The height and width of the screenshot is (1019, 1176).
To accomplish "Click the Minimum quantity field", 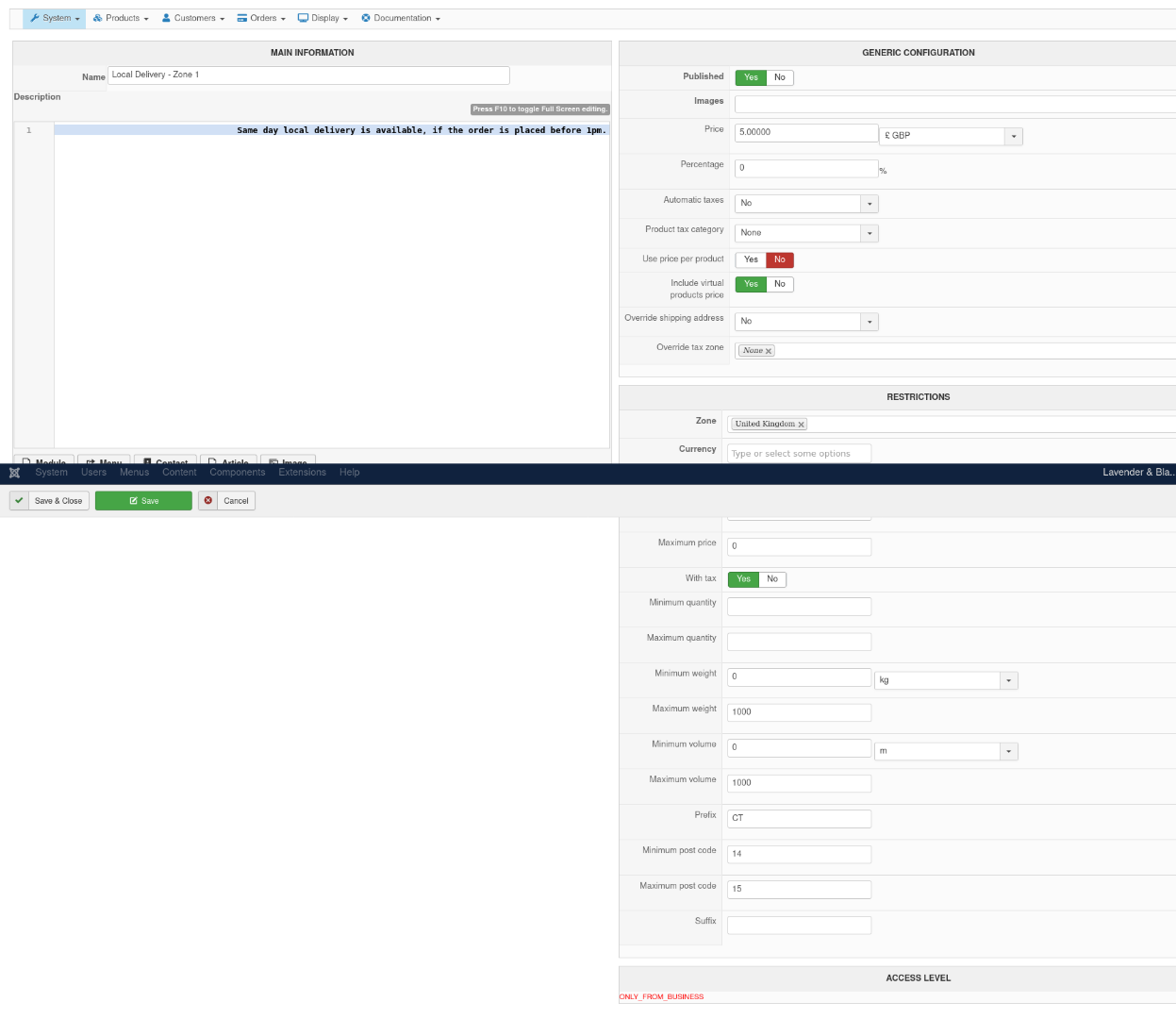I will point(800,607).
